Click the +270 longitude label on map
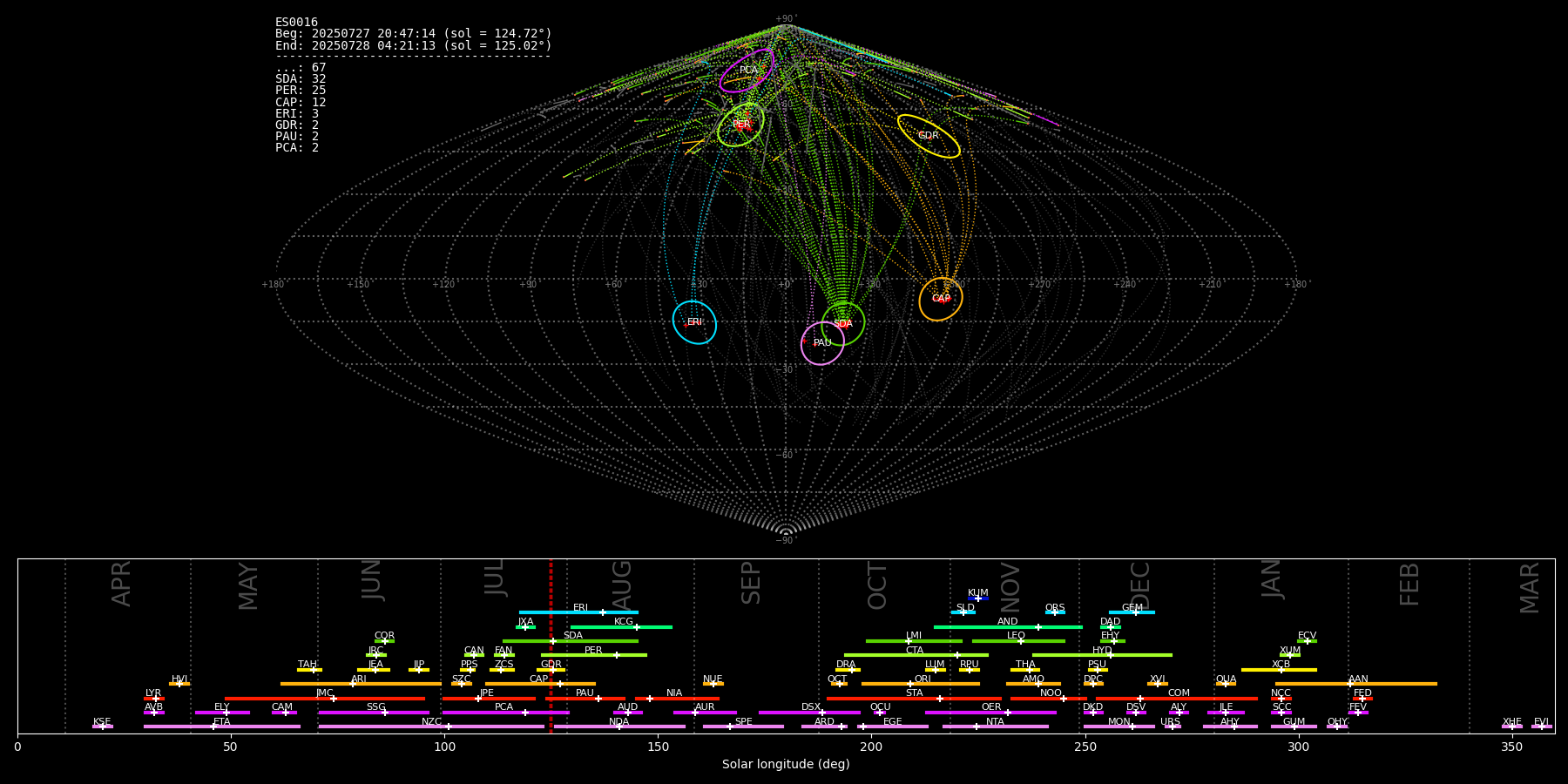 click(x=1039, y=285)
